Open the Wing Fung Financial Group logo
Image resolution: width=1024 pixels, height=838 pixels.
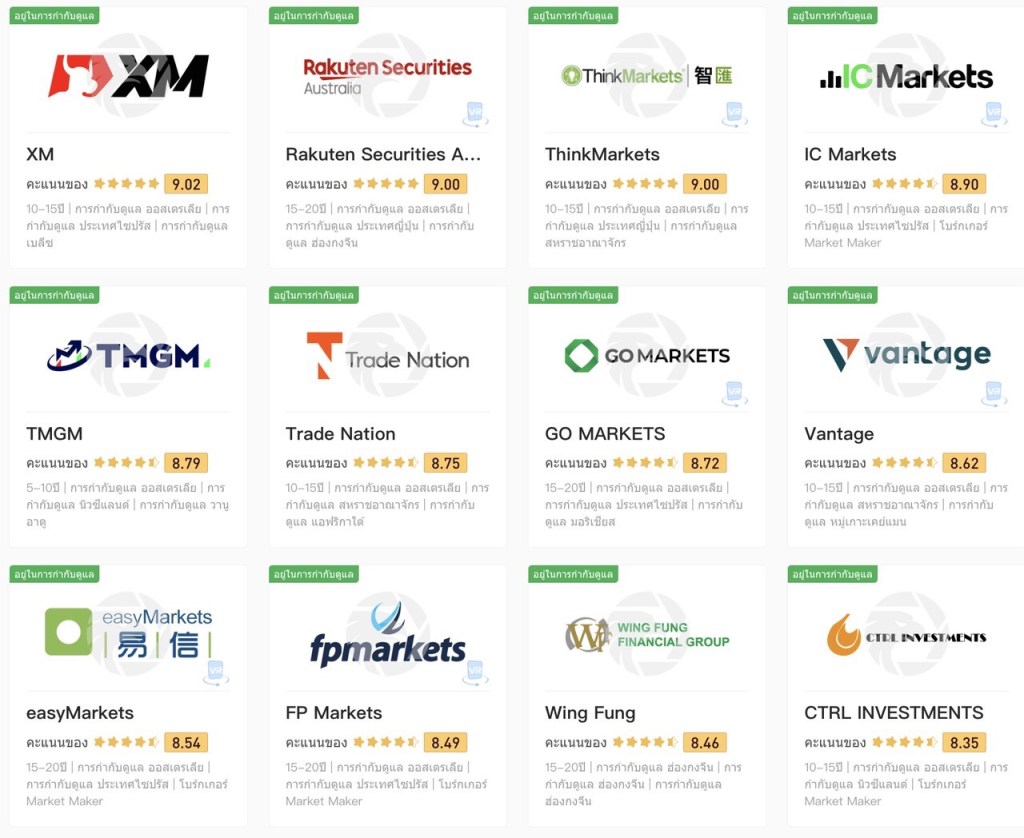pyautogui.click(x=647, y=634)
